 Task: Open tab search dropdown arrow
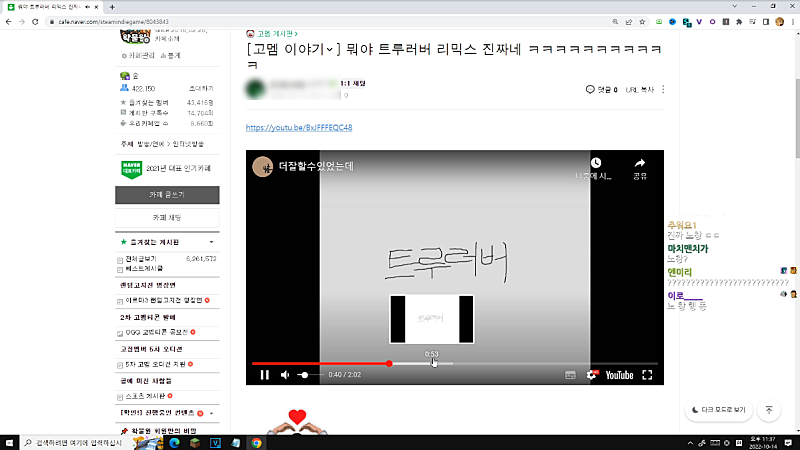pos(735,7)
